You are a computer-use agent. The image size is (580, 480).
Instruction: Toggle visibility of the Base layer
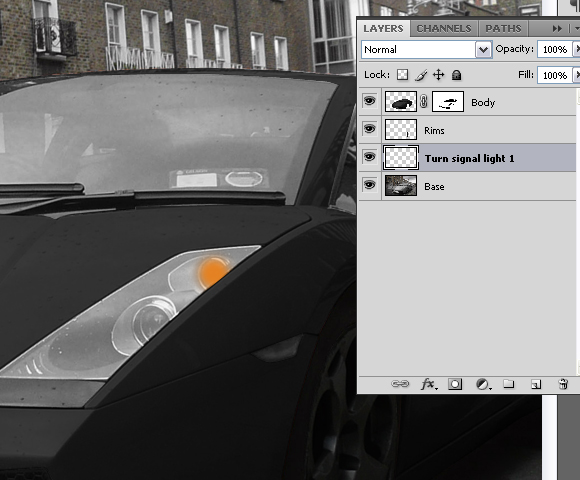(369, 185)
